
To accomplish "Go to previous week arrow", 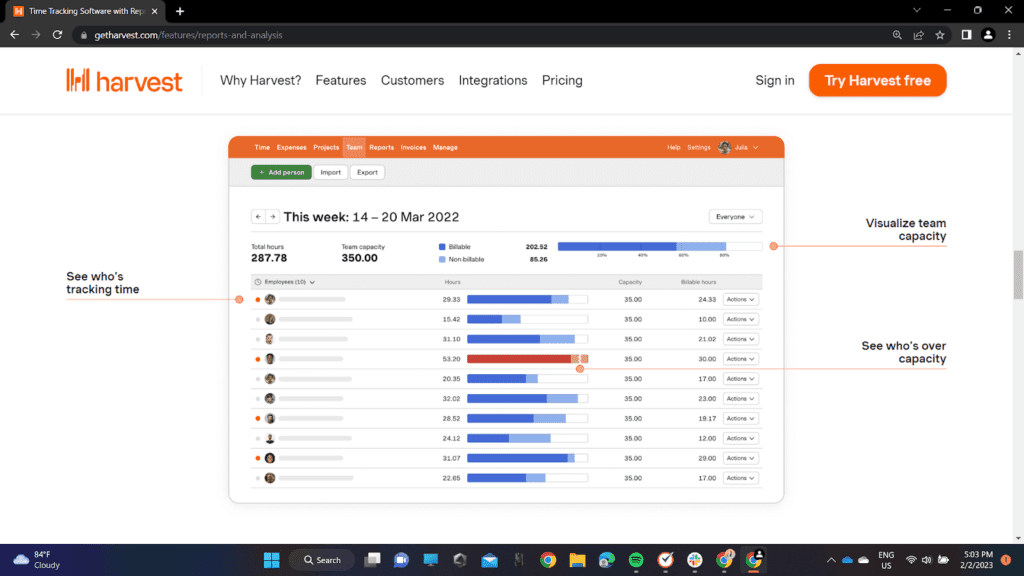I will (x=258, y=216).
